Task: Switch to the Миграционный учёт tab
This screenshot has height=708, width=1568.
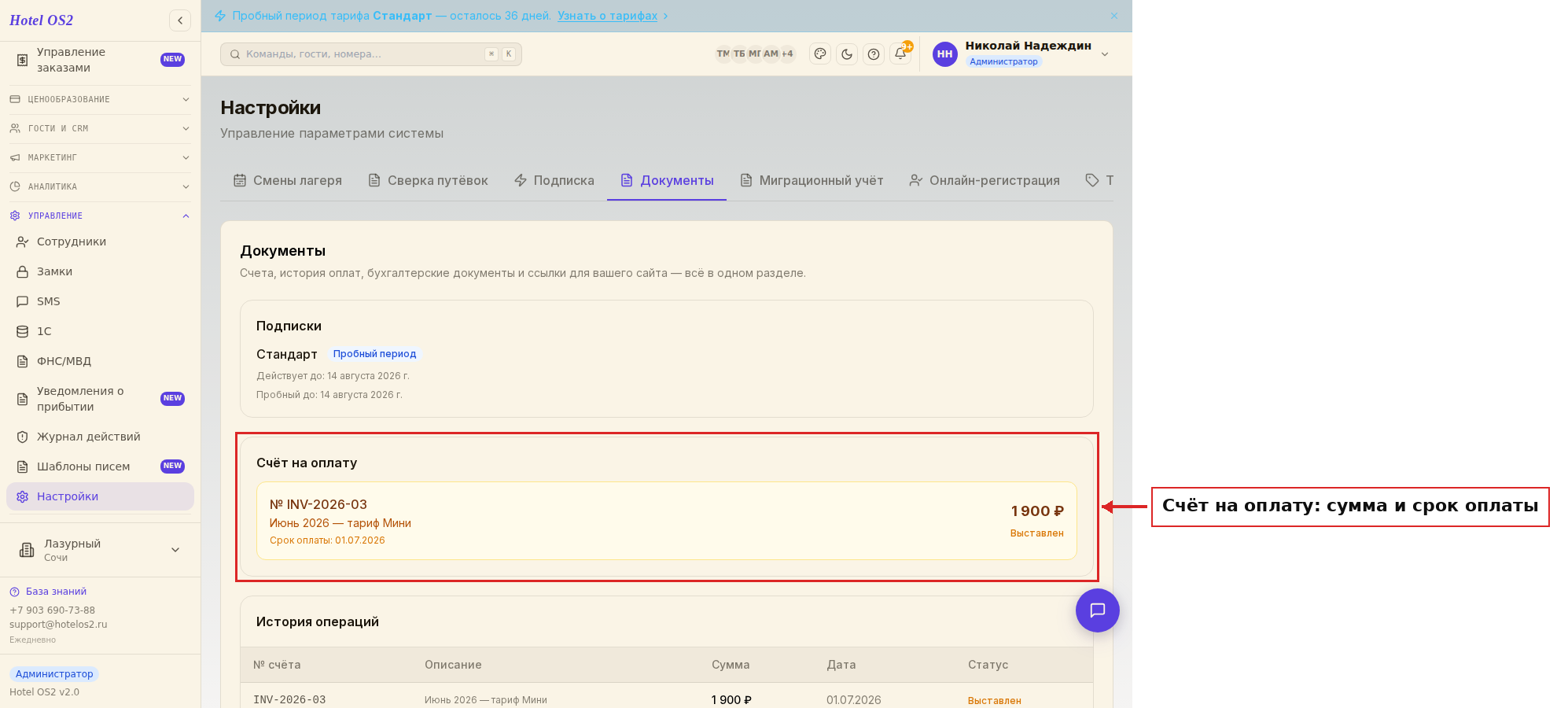Action: click(x=812, y=180)
